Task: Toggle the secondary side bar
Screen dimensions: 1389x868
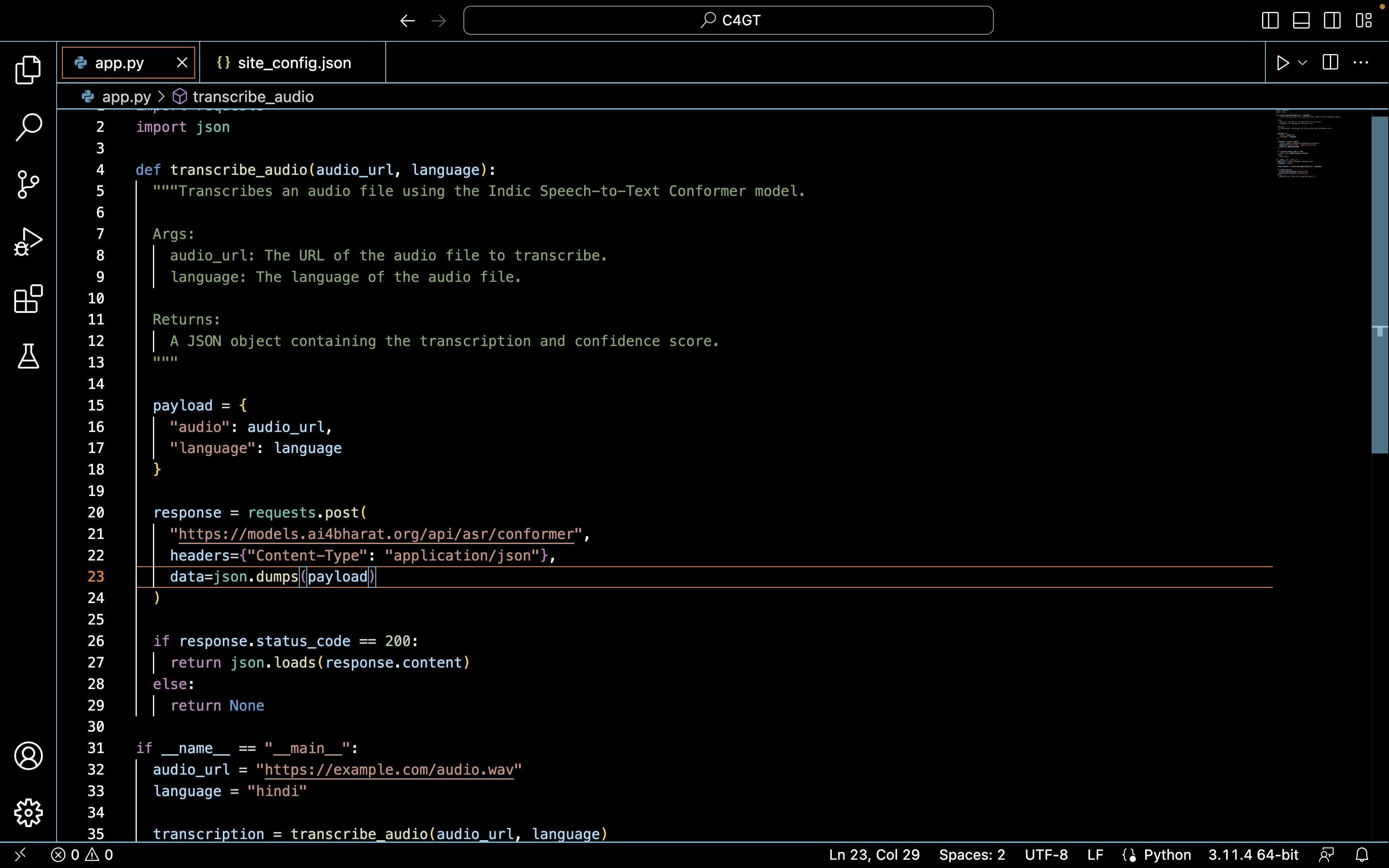Action: [x=1332, y=20]
